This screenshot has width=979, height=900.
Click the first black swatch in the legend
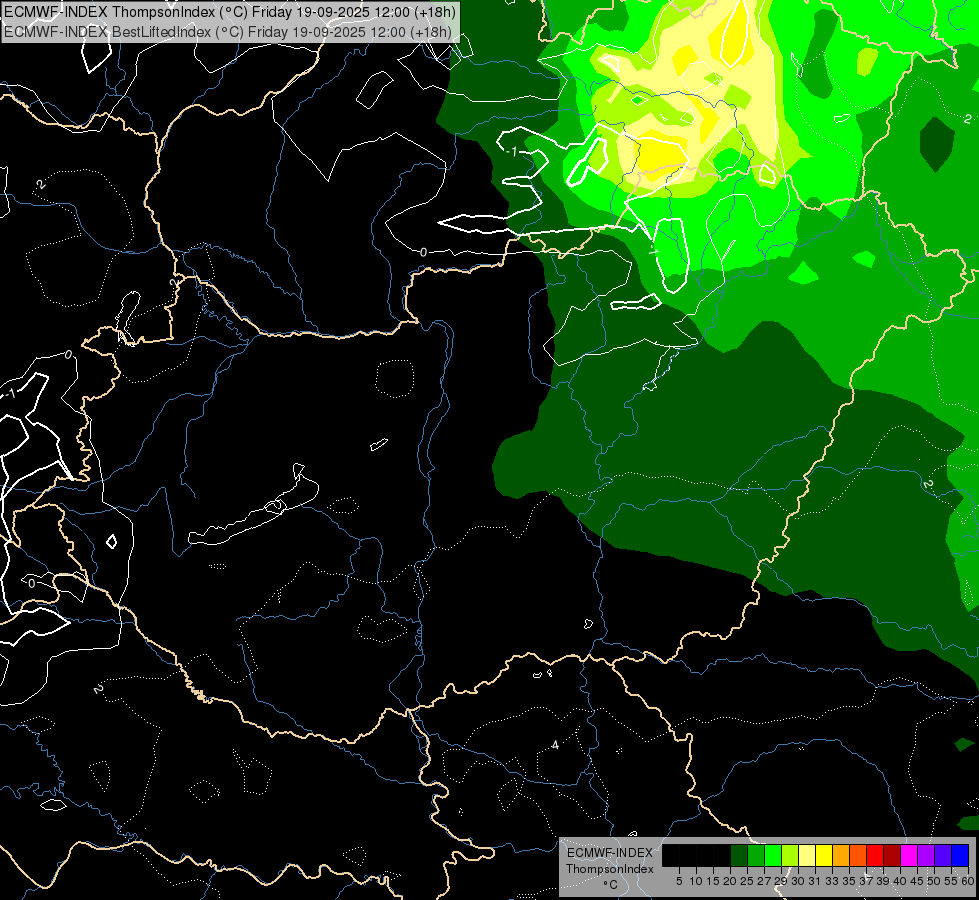pos(671,855)
